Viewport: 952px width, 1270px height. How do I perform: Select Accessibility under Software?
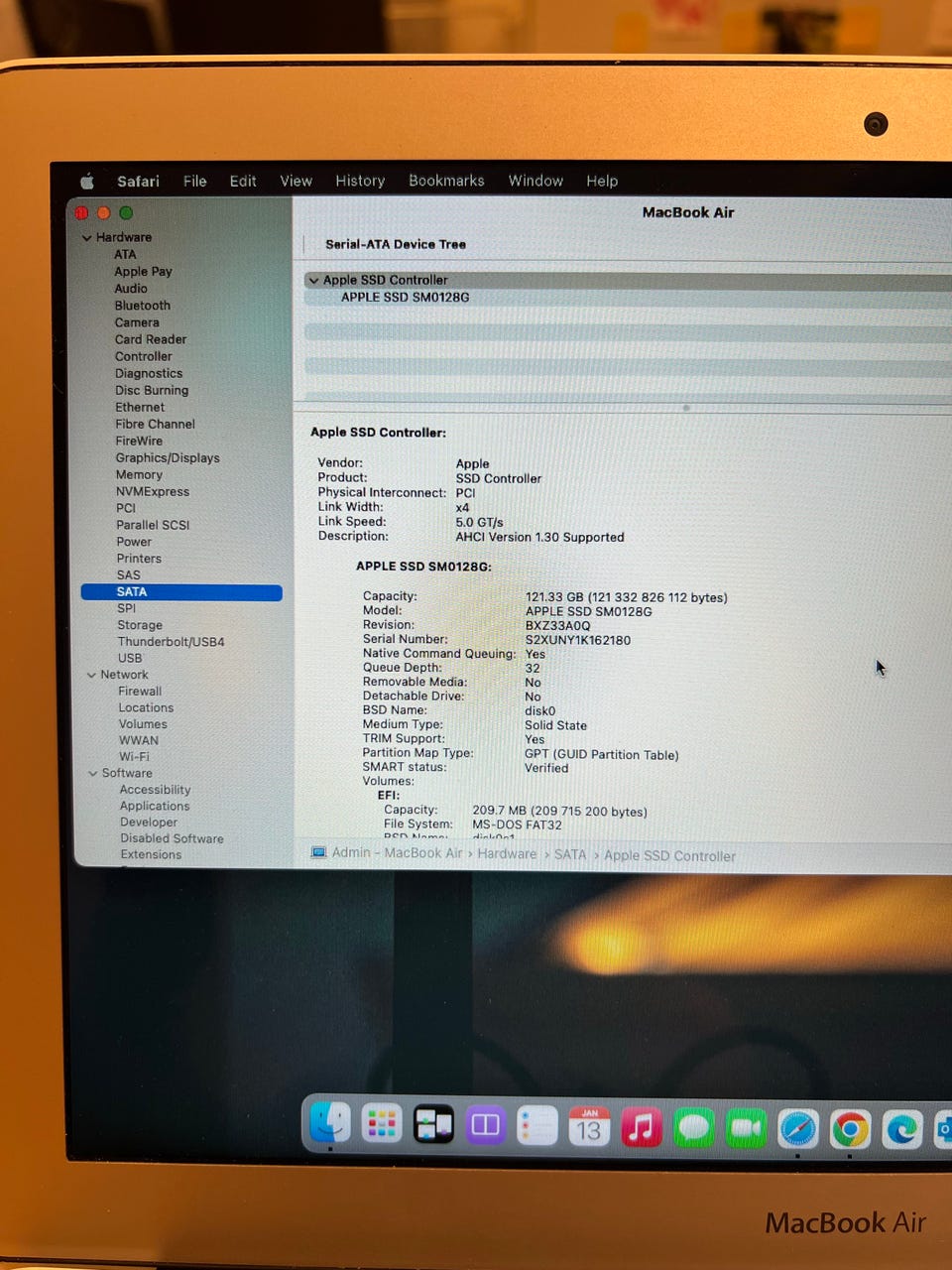click(x=156, y=790)
